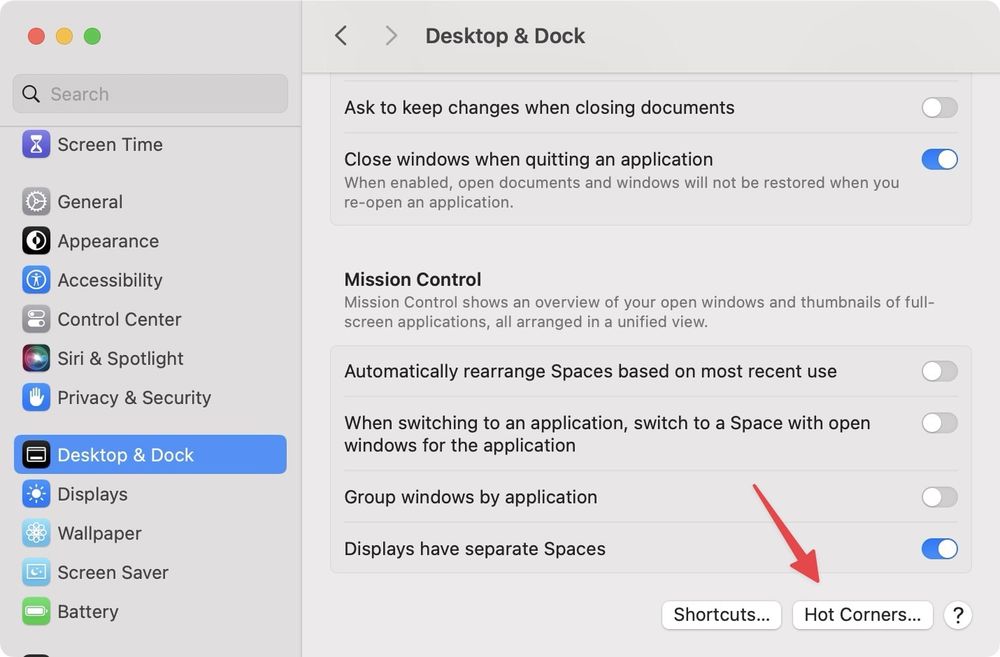Click the back navigation chevron
1000x657 pixels.
tap(340, 35)
